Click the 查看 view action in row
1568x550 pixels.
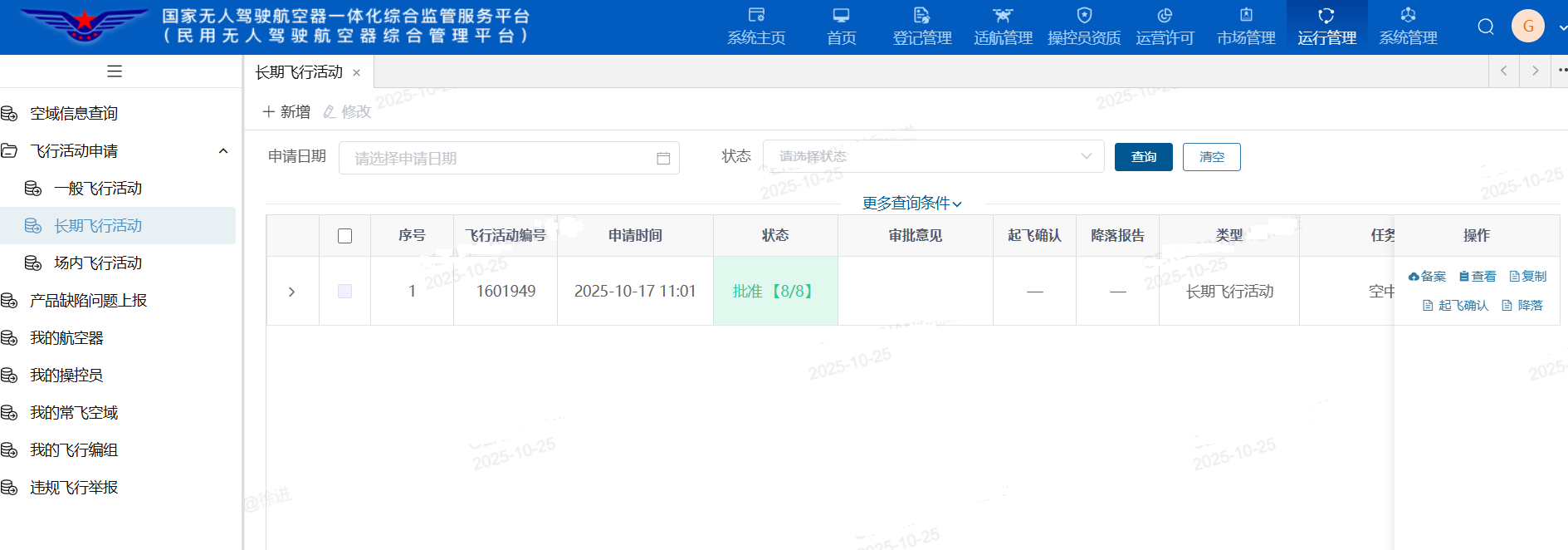coord(1478,277)
